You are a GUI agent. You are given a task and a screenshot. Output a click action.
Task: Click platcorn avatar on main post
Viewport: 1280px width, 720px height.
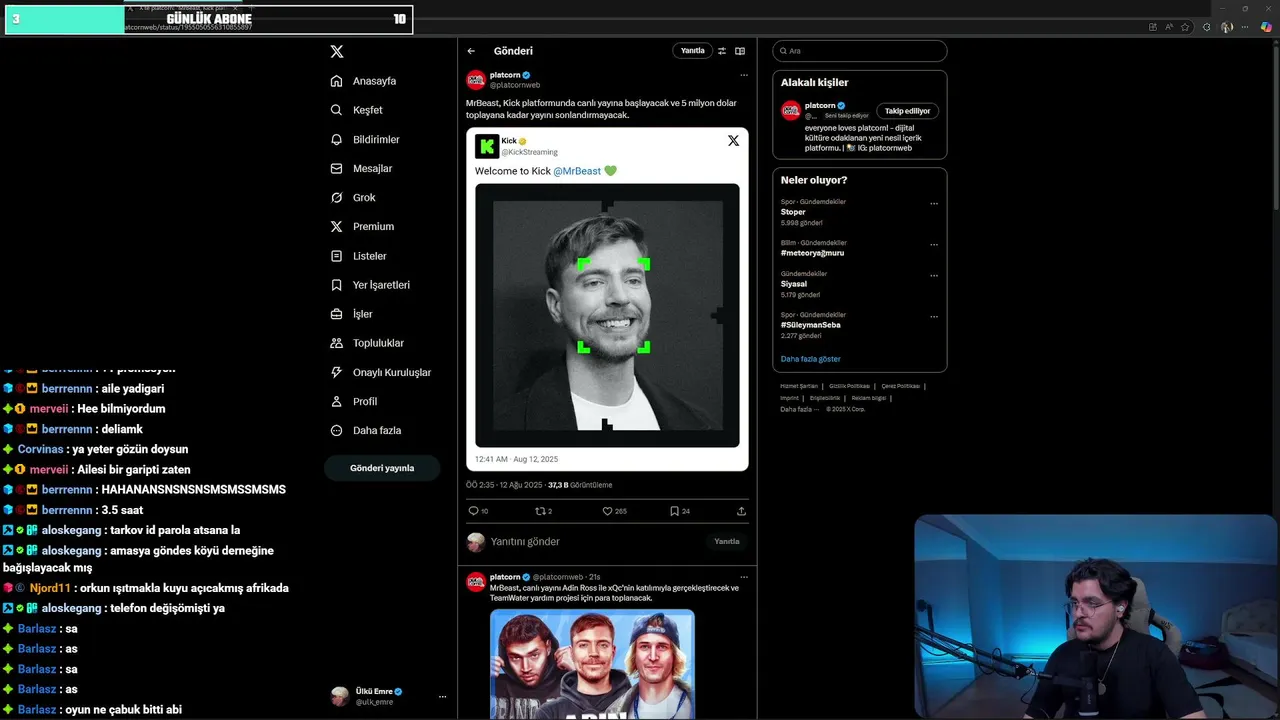pos(476,80)
